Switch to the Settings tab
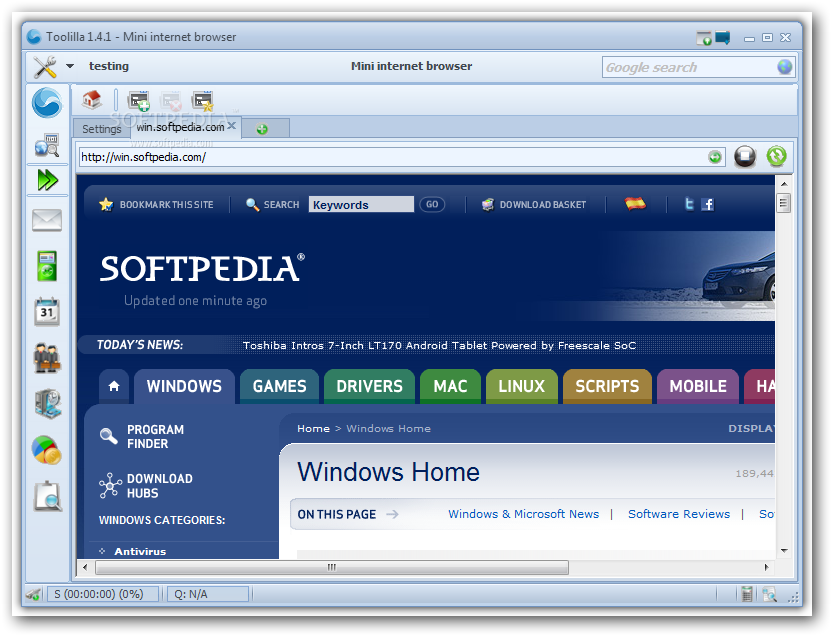Viewport: 832px width, 636px height. [101, 129]
